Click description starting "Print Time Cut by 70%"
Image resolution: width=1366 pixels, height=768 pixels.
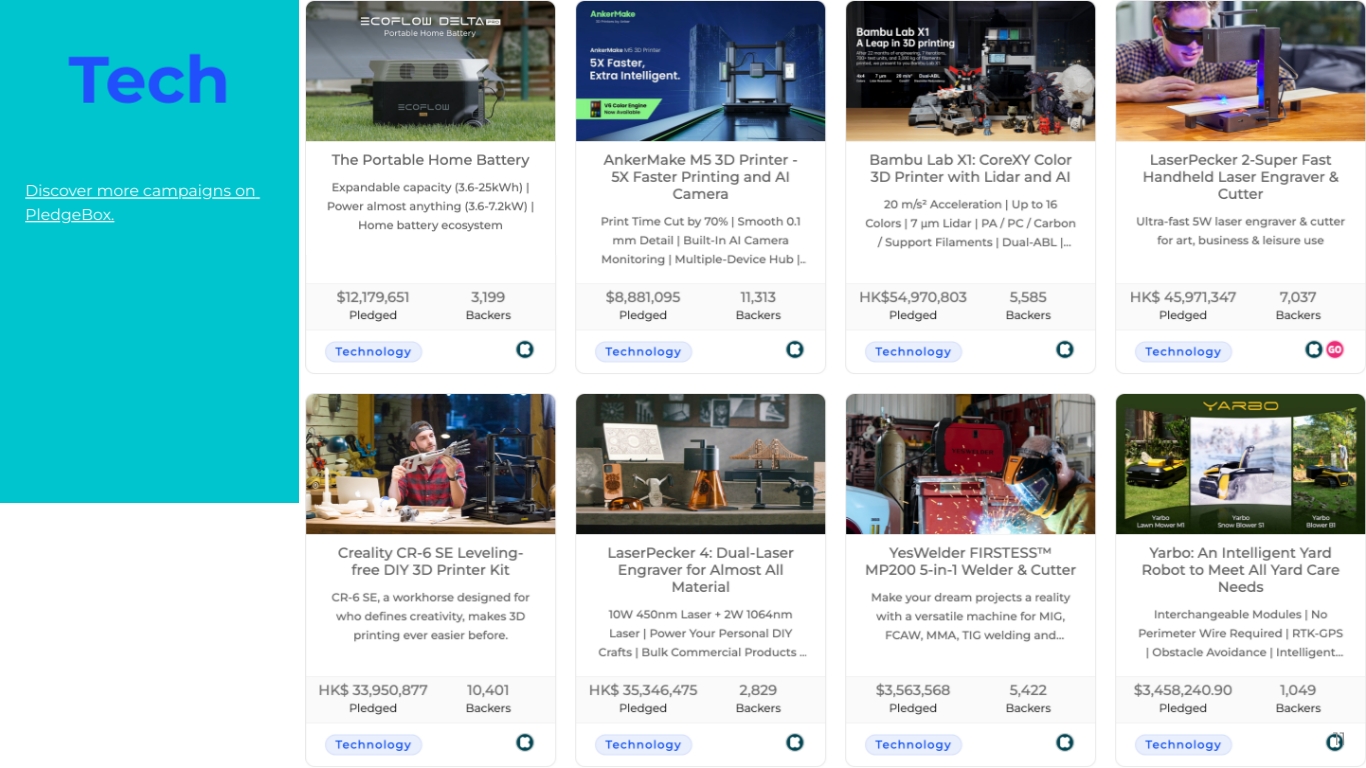(x=701, y=240)
